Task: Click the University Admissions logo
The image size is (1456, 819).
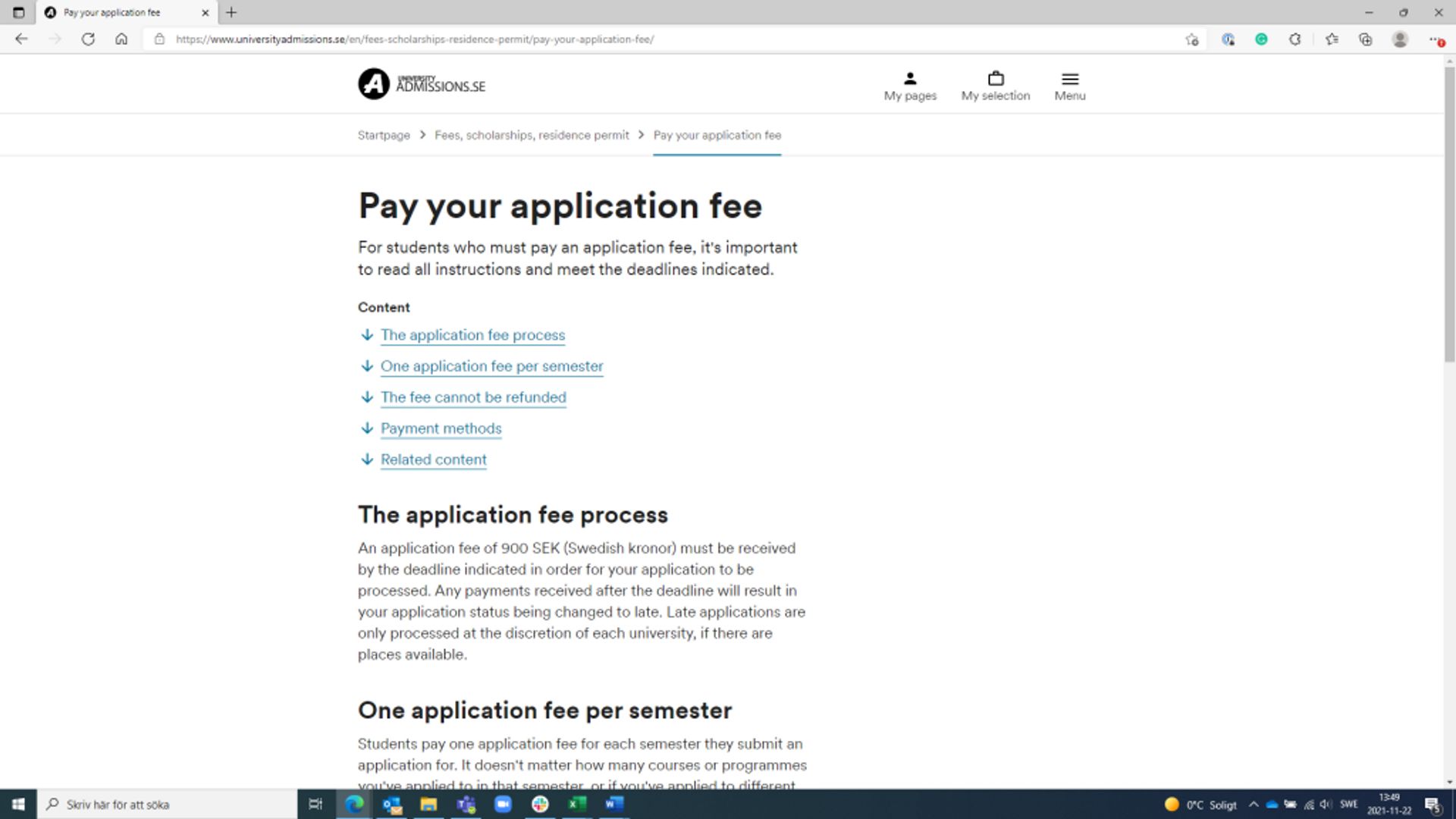Action: tap(421, 84)
